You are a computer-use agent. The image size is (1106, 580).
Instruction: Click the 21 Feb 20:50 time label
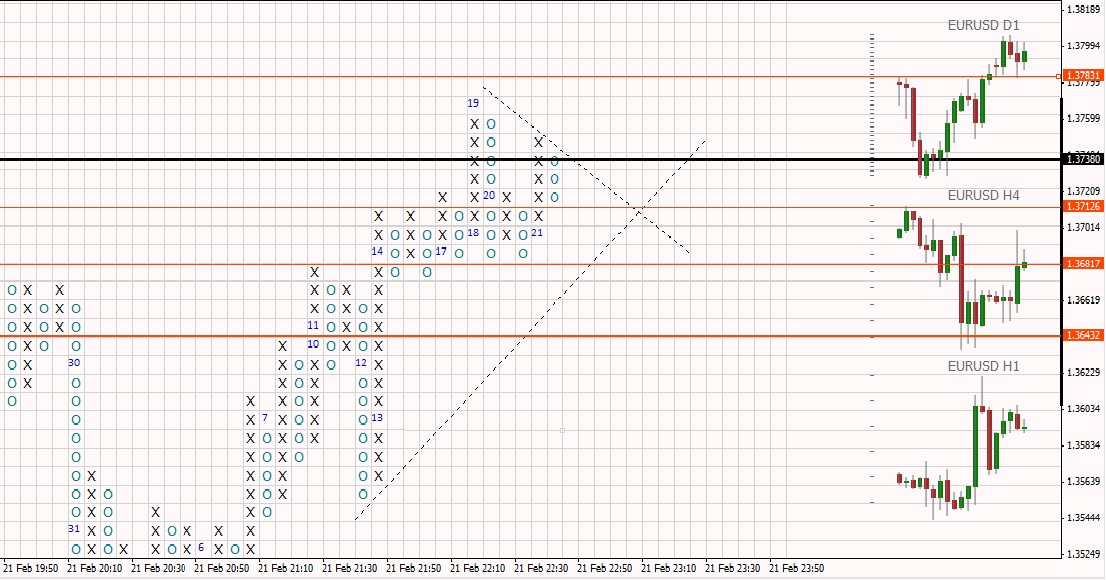tap(221, 568)
